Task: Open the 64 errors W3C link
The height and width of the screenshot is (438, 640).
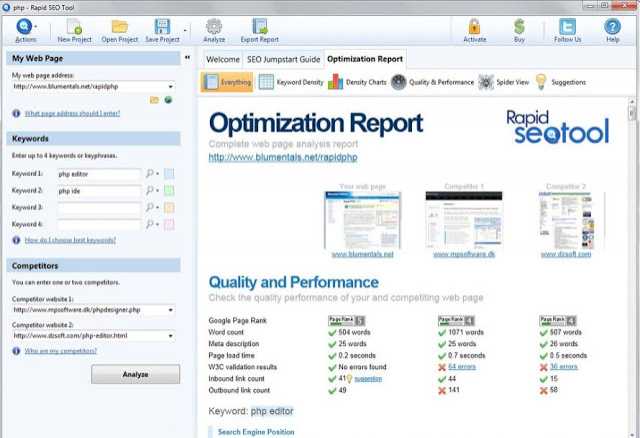Action: (x=462, y=367)
